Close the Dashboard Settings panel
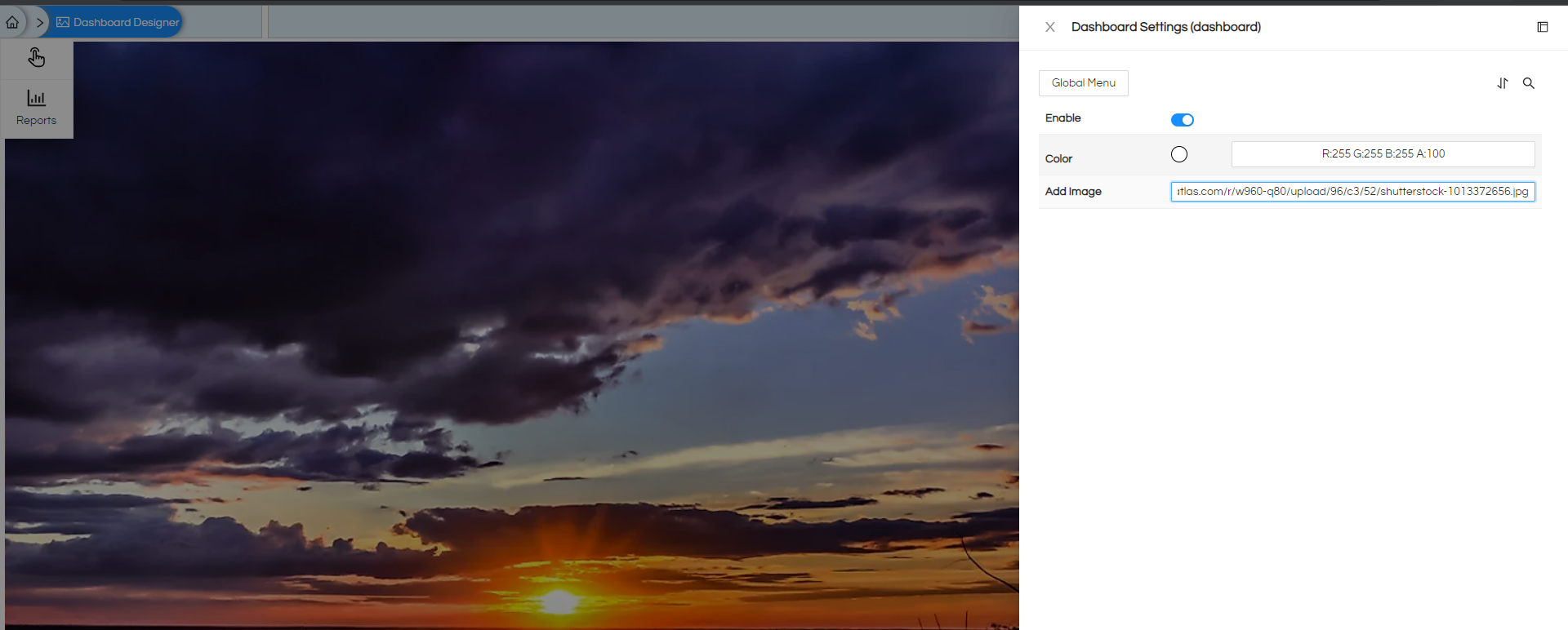Screen dimensions: 1568x630 point(1050,27)
